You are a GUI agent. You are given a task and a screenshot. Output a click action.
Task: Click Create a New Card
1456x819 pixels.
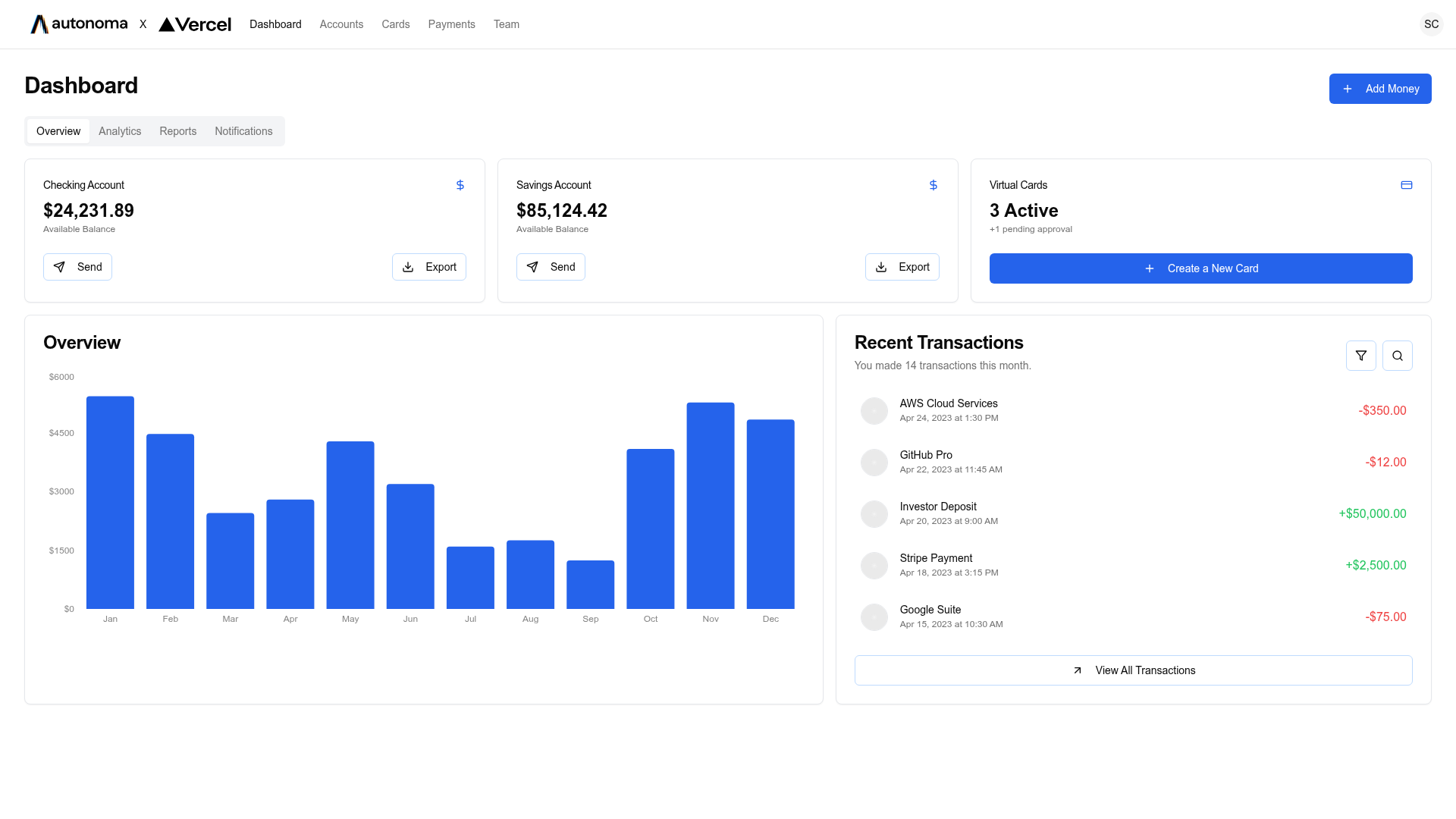tap(1201, 268)
